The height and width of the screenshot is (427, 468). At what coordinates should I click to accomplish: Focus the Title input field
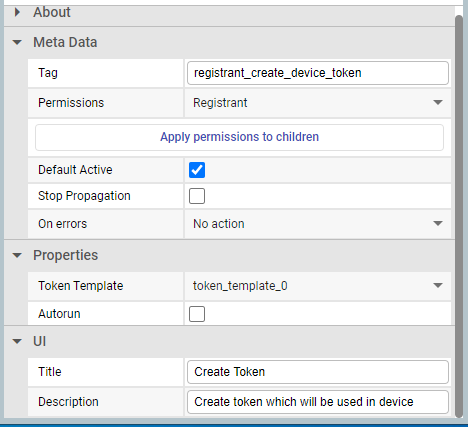(318, 372)
